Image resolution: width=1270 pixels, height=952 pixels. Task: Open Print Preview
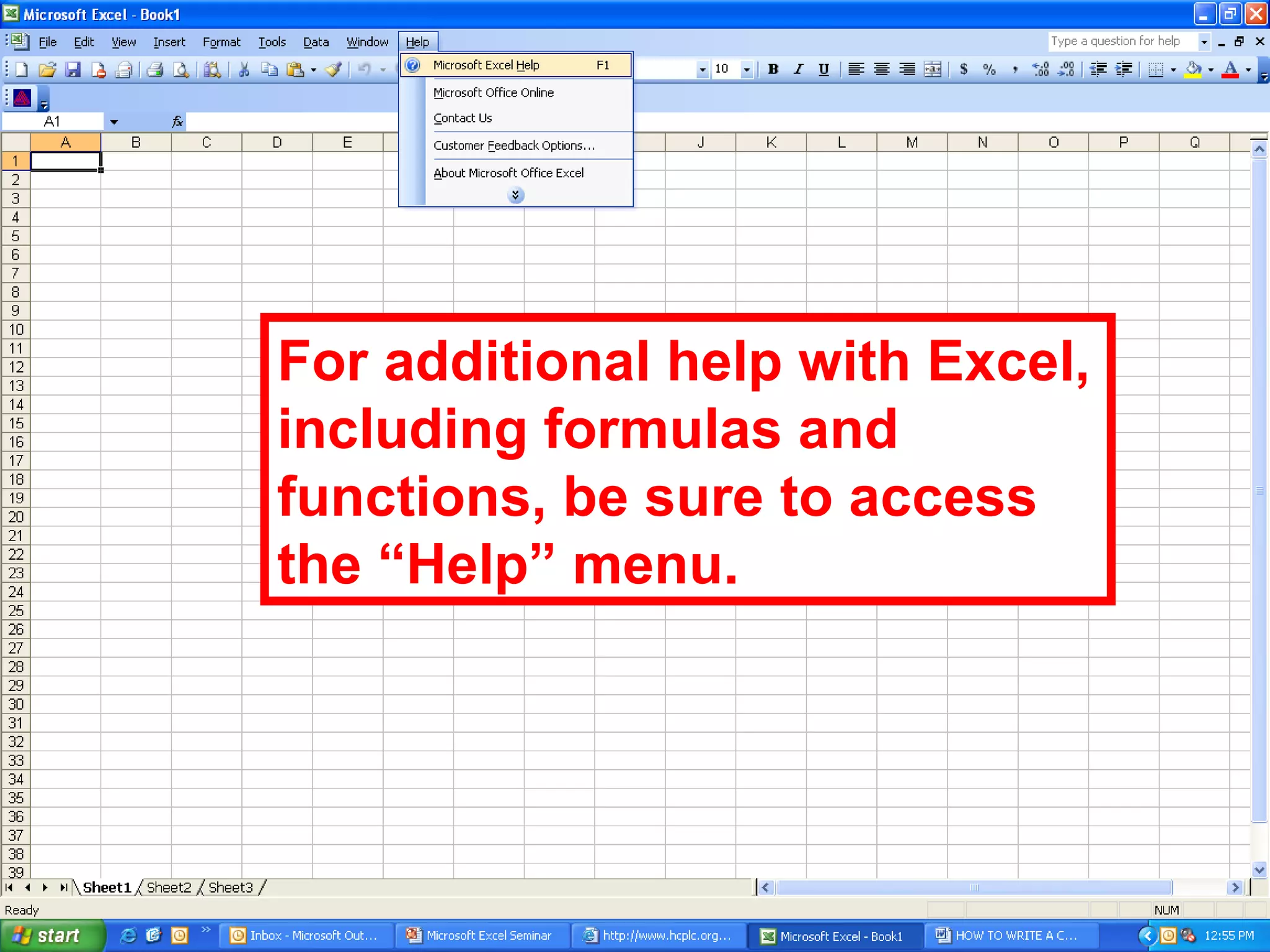click(x=180, y=69)
